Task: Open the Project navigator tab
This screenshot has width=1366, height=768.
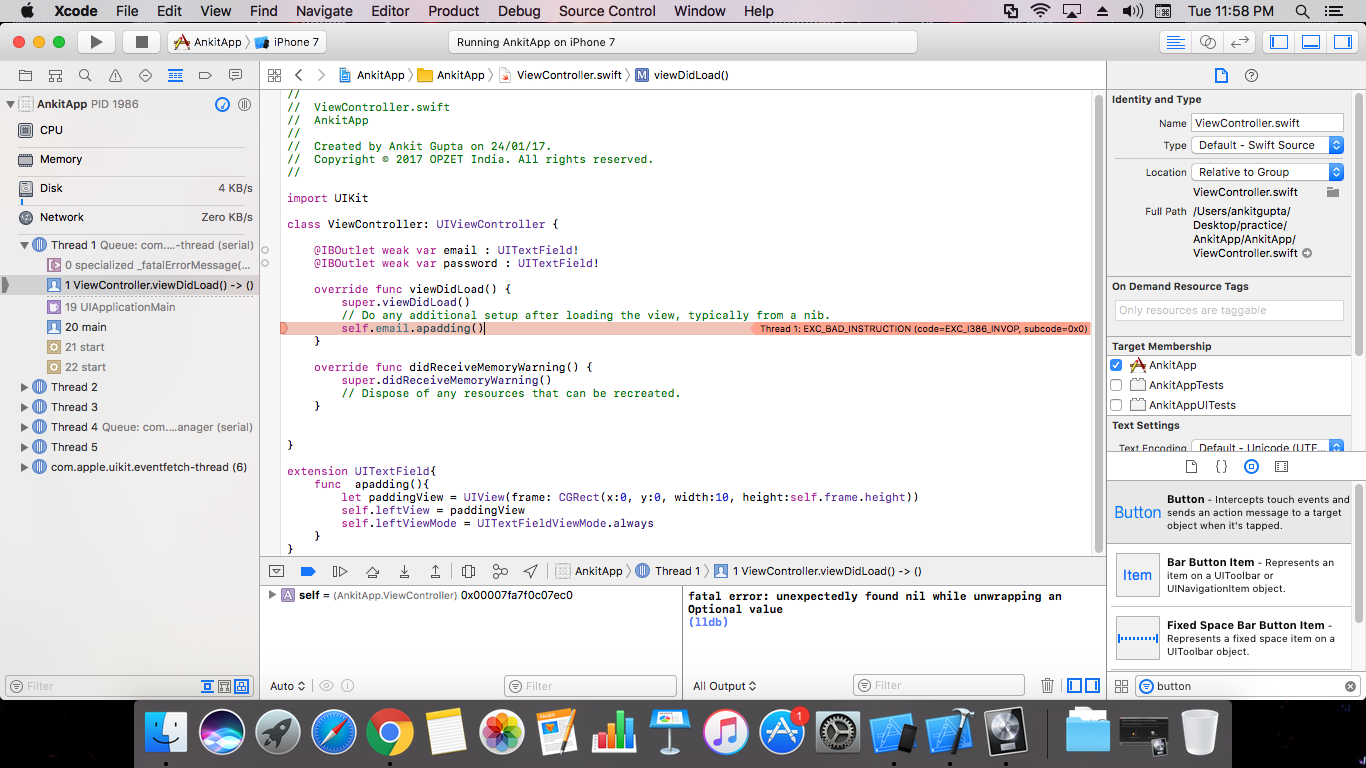Action: (x=25, y=75)
